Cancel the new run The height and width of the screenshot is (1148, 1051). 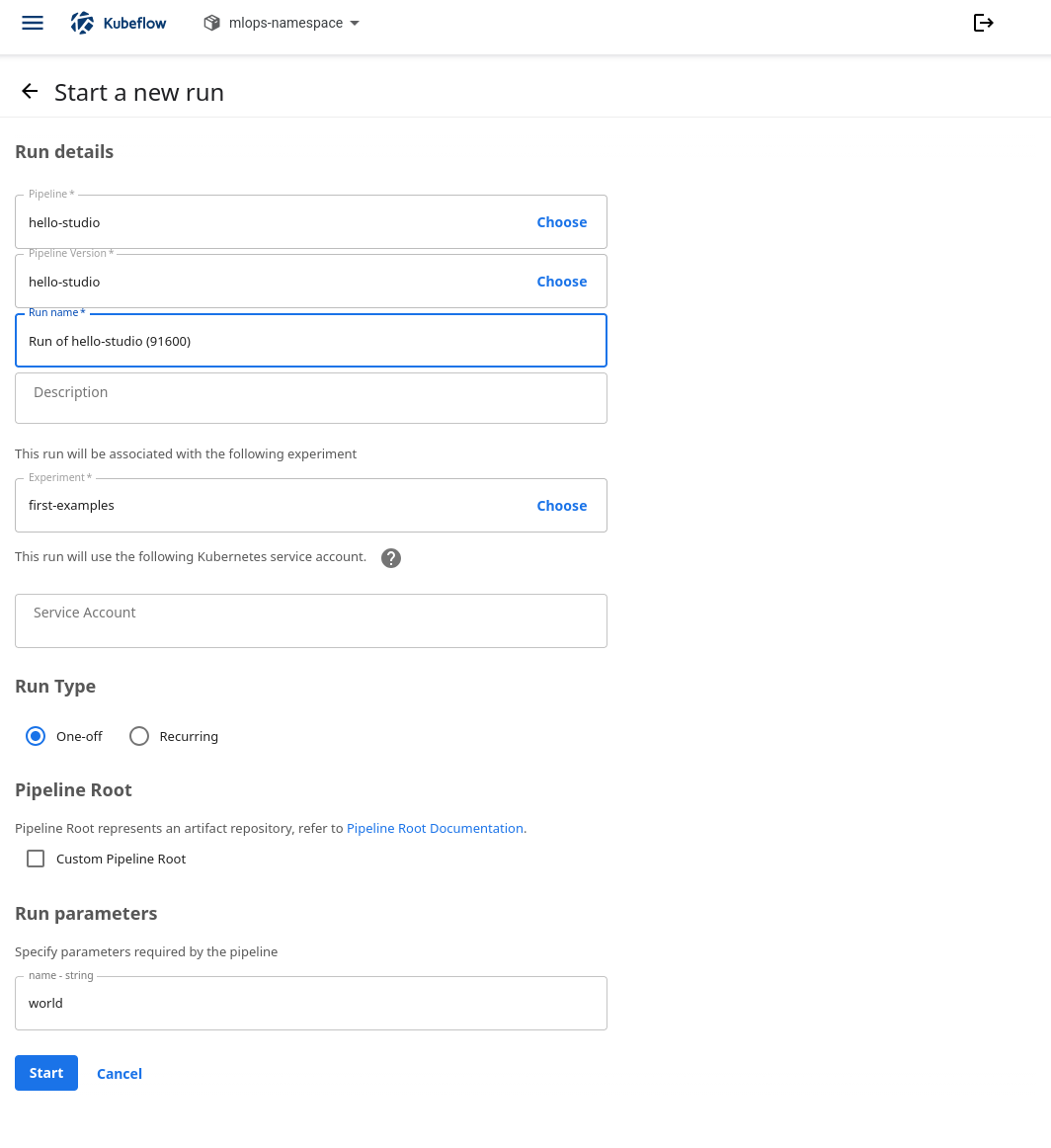pos(120,1073)
